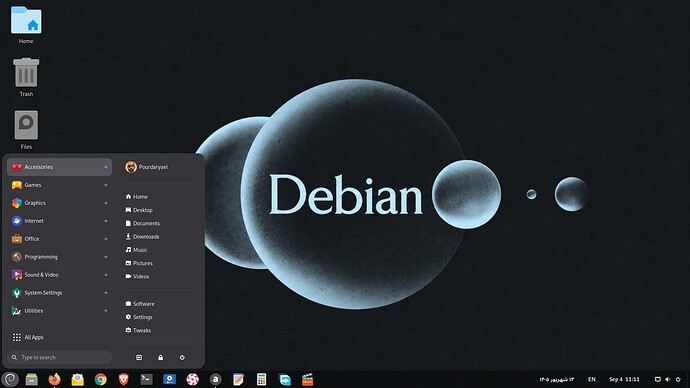Expand the System Settings category arrow

[106, 293]
